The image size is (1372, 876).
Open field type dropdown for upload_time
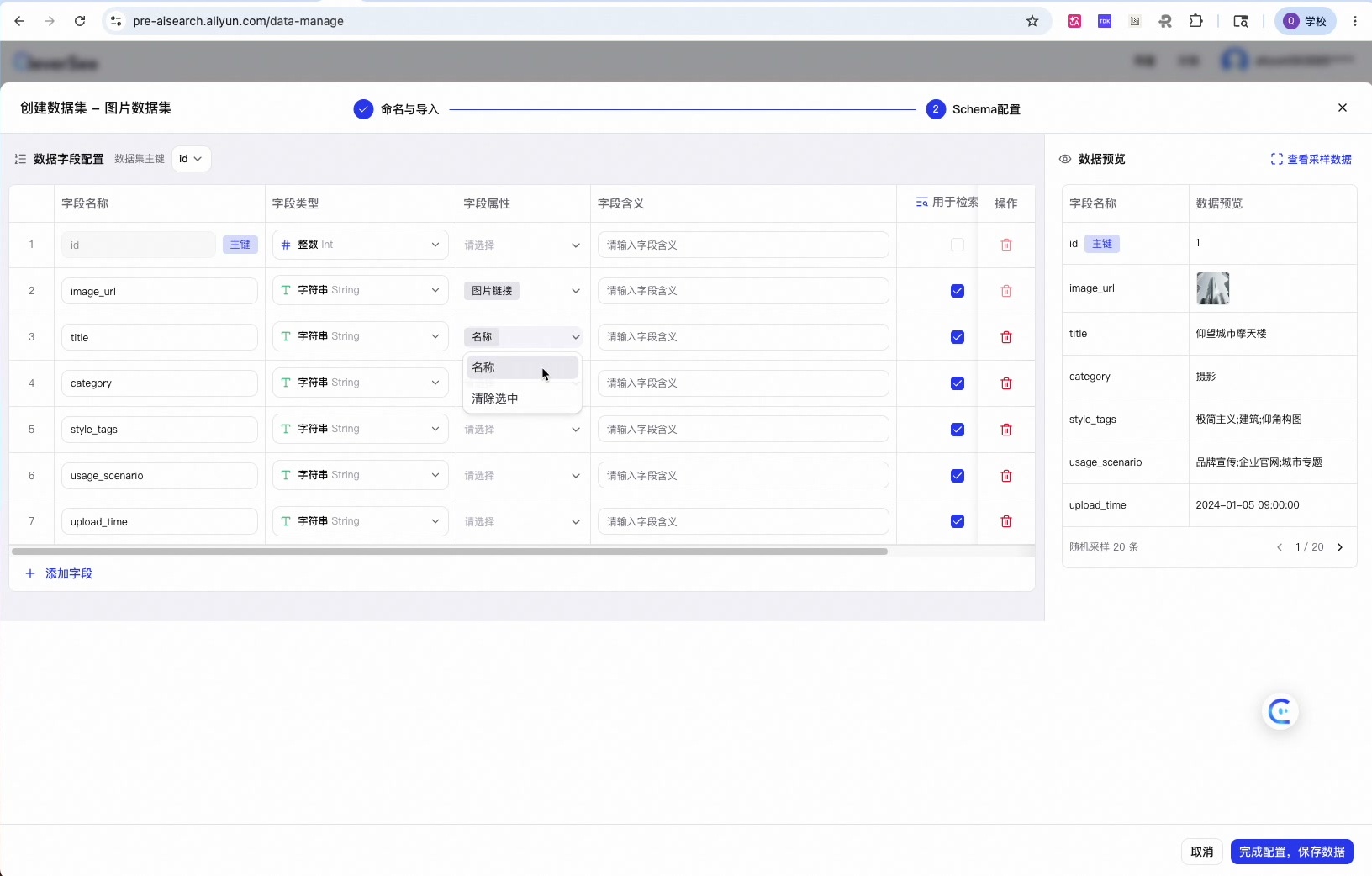360,521
